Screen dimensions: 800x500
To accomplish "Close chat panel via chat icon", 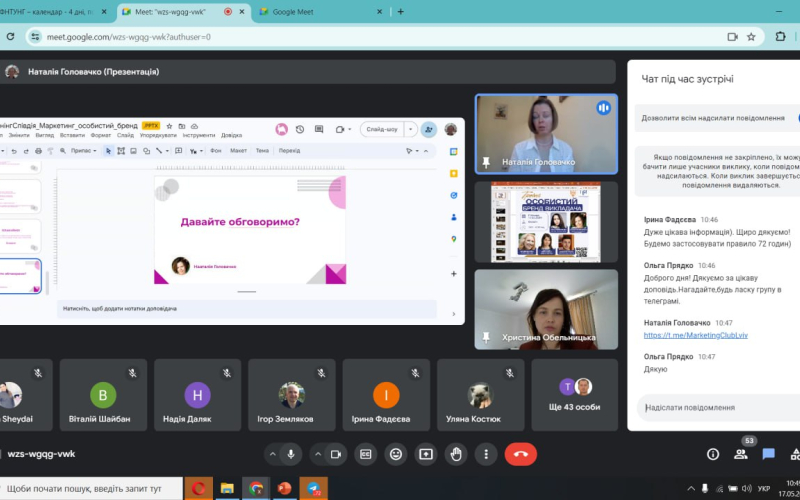I will [768, 454].
